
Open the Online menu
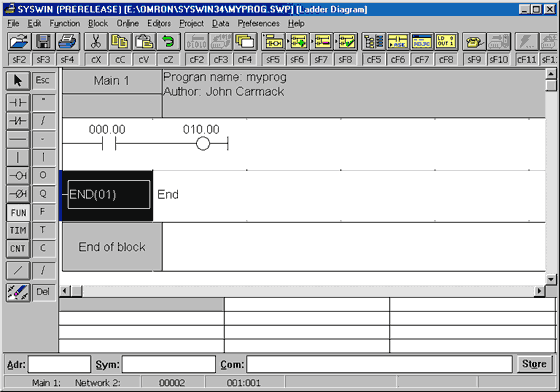coord(128,24)
